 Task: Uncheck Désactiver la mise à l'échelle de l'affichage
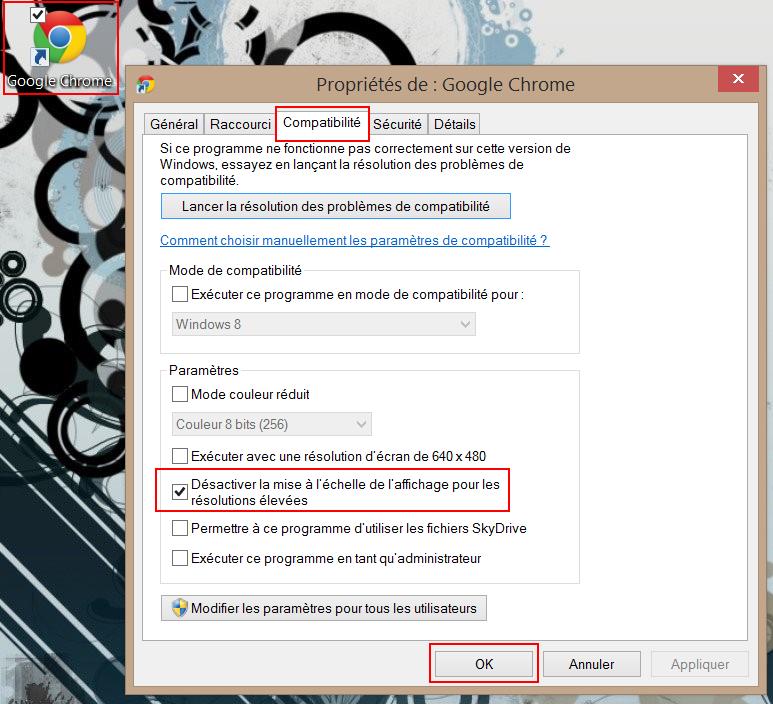pos(179,492)
